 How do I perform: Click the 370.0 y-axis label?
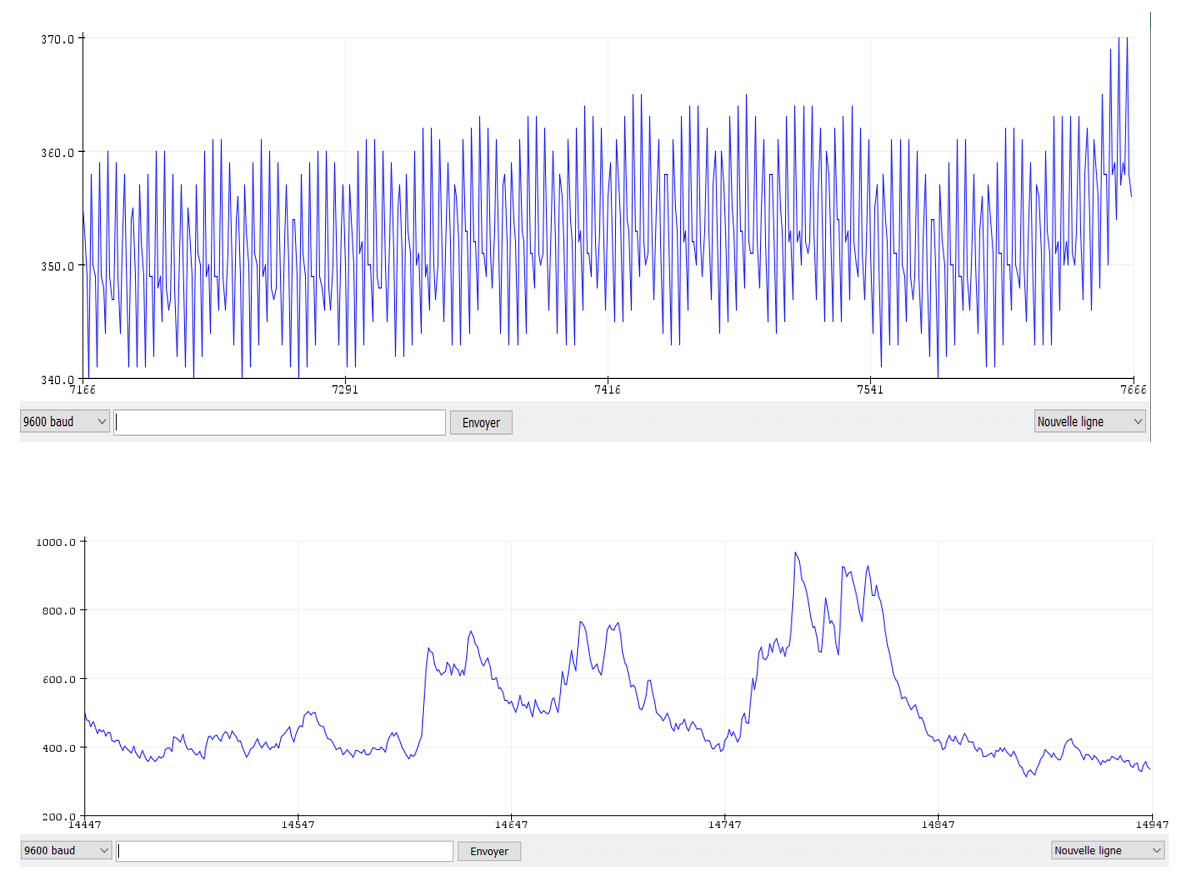coord(57,39)
